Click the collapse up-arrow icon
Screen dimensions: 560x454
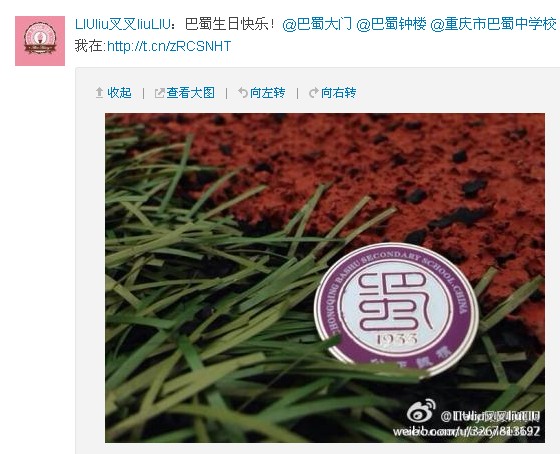[x=99, y=93]
